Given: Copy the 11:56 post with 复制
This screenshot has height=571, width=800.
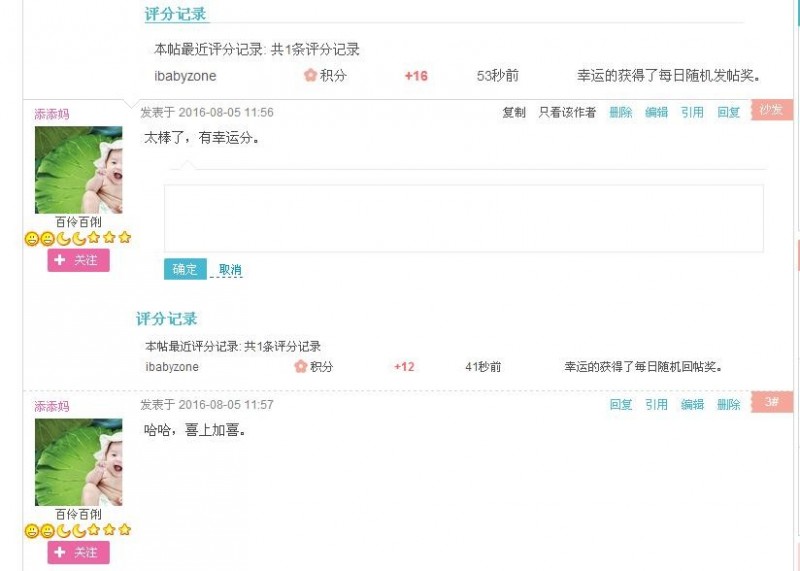Looking at the screenshot, I should coord(514,112).
